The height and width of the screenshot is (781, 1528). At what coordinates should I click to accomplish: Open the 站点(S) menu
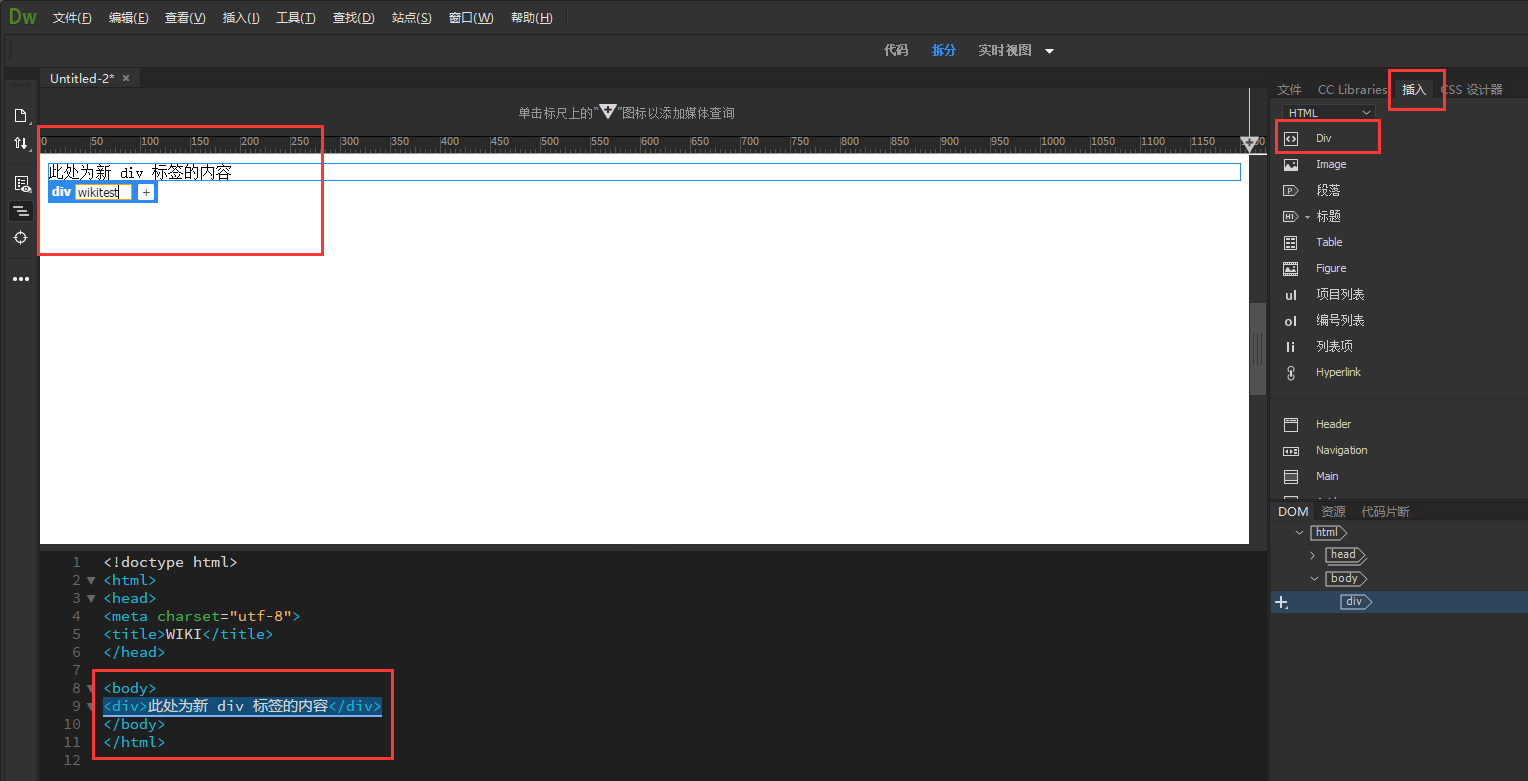click(x=411, y=18)
